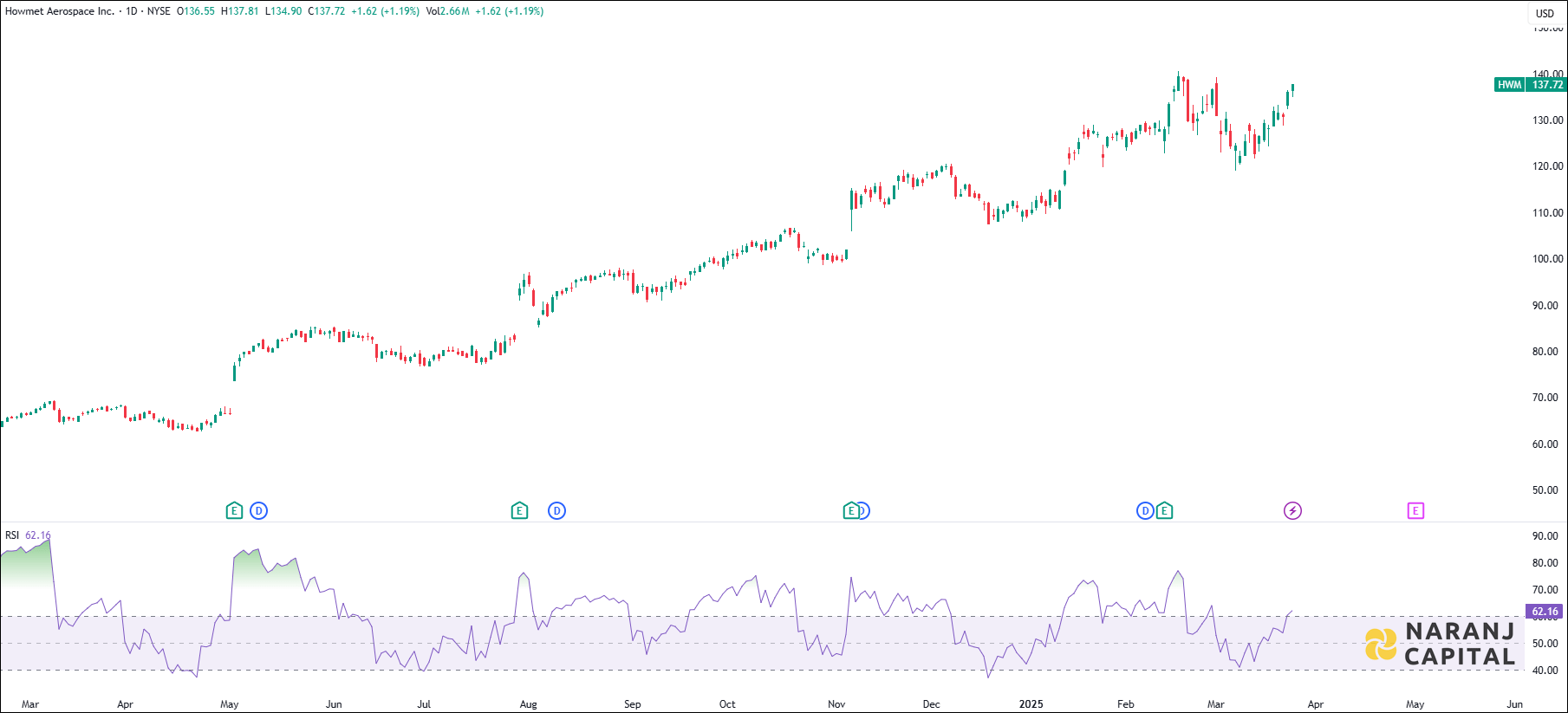Click the Sep label on the time axis
The image size is (1568, 713).
[633, 704]
